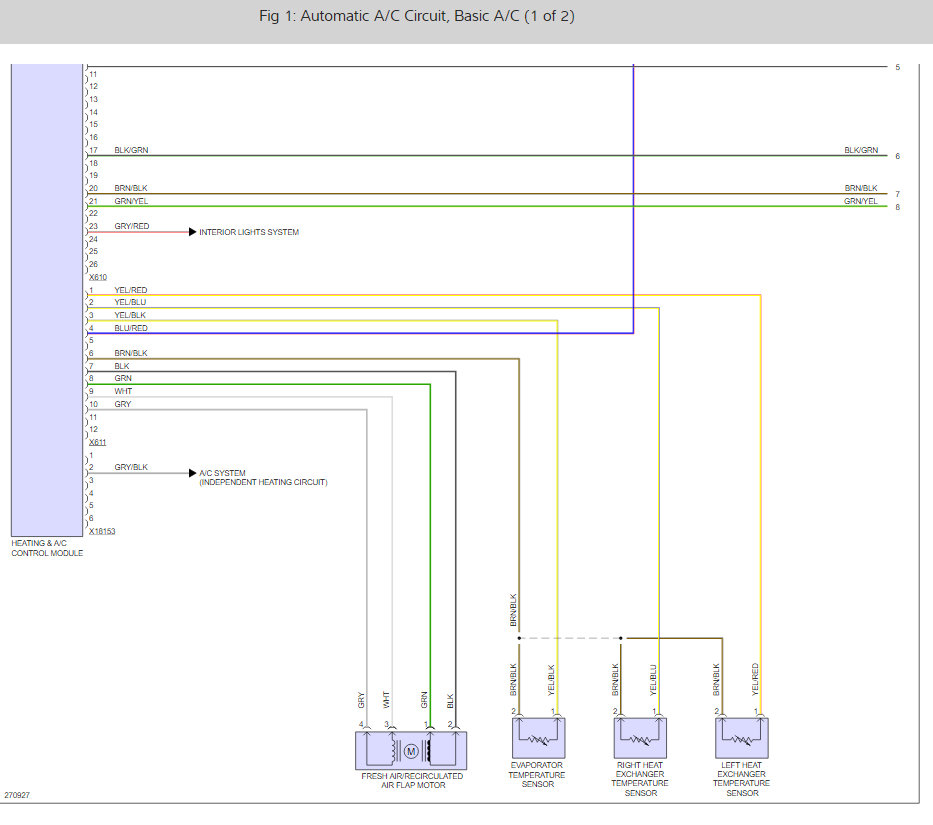
Task: Click the arrow pointing to Interior Lights System
Action: 192,232
